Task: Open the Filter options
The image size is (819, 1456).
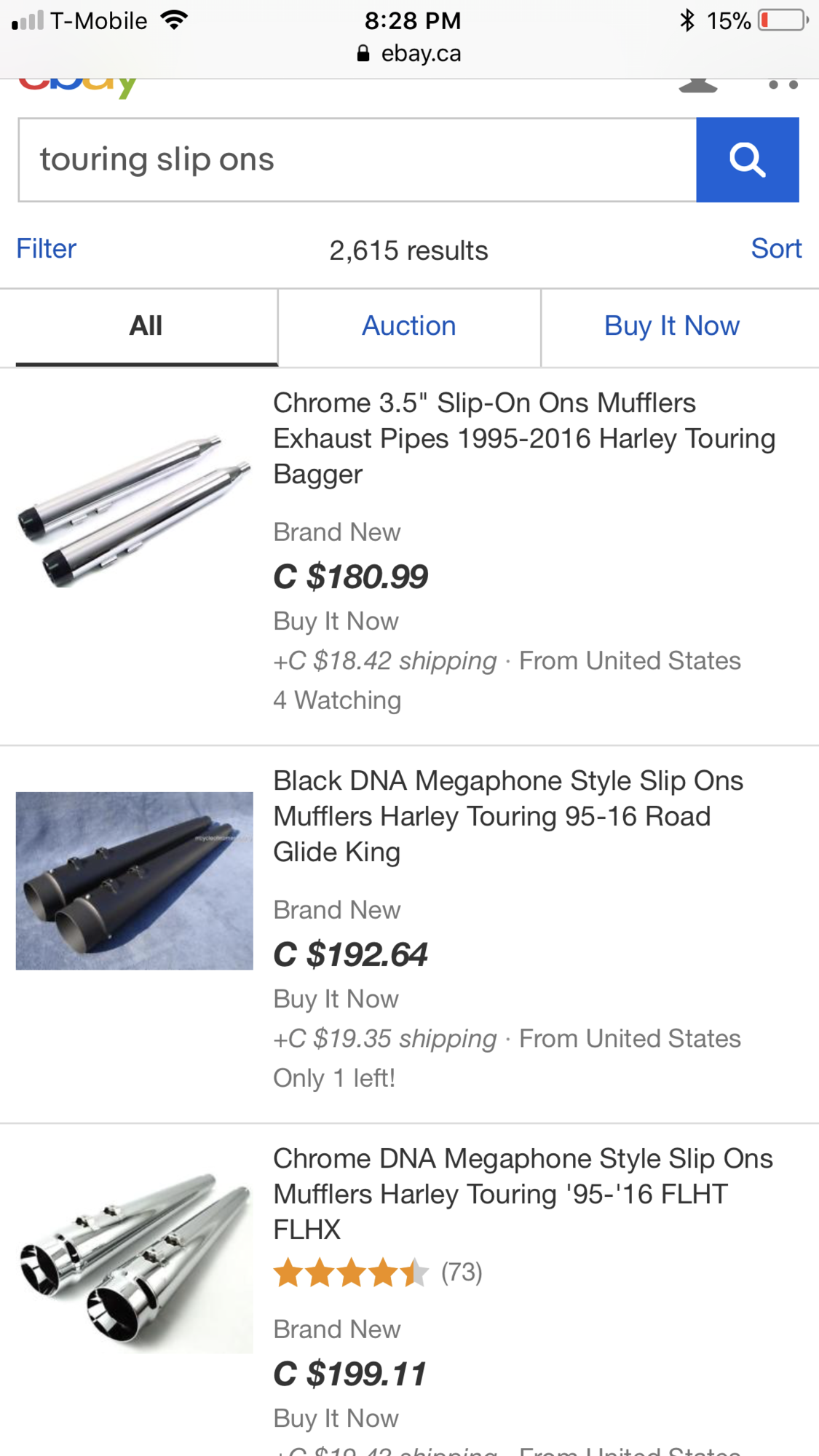Action: [47, 249]
